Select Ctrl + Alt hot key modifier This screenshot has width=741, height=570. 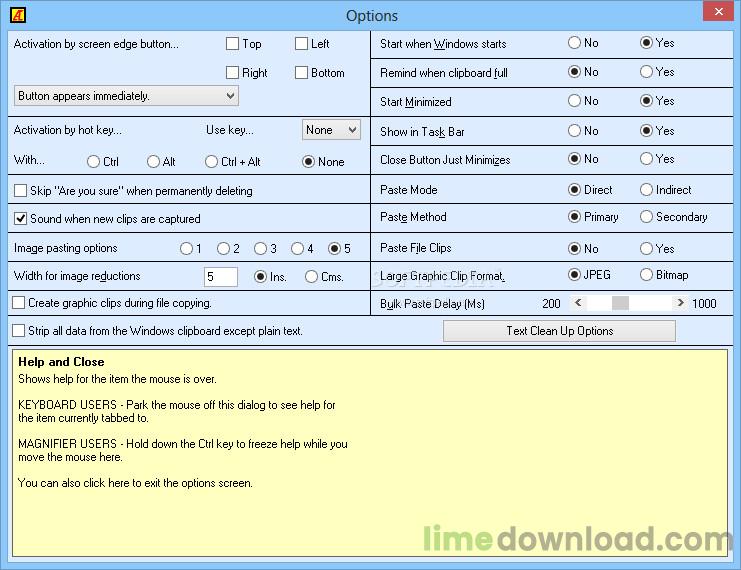pos(212,162)
